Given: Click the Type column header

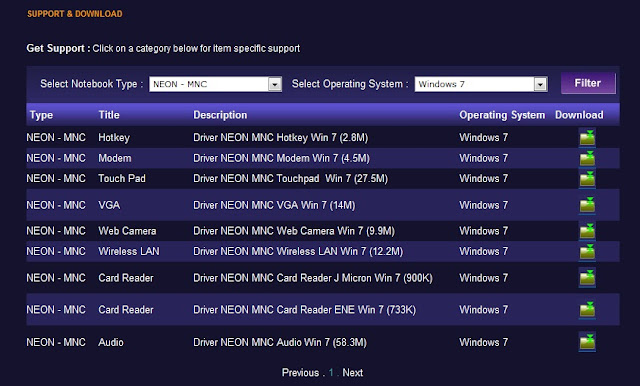Looking at the screenshot, I should tap(41, 115).
